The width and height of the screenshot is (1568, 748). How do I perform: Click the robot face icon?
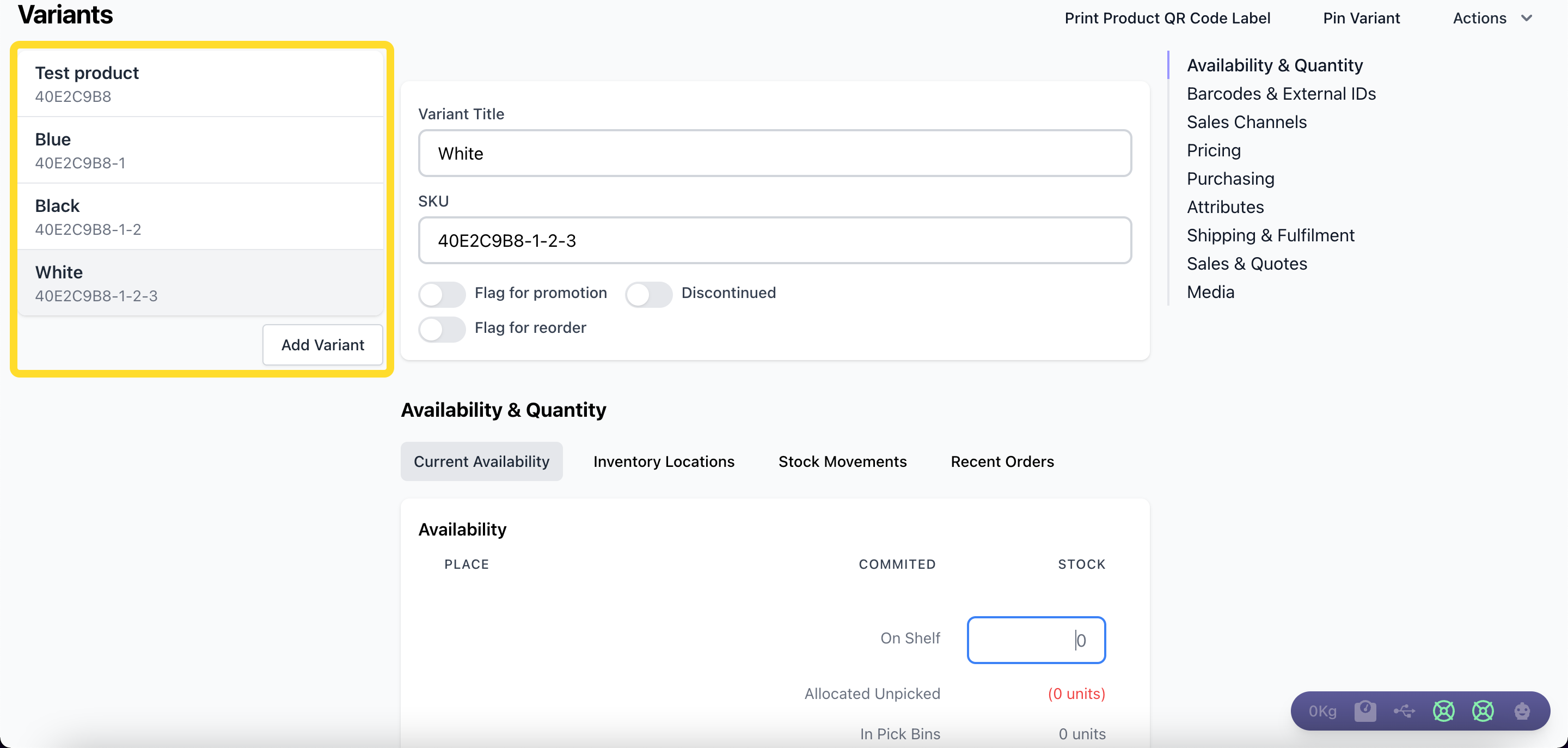(x=1522, y=711)
